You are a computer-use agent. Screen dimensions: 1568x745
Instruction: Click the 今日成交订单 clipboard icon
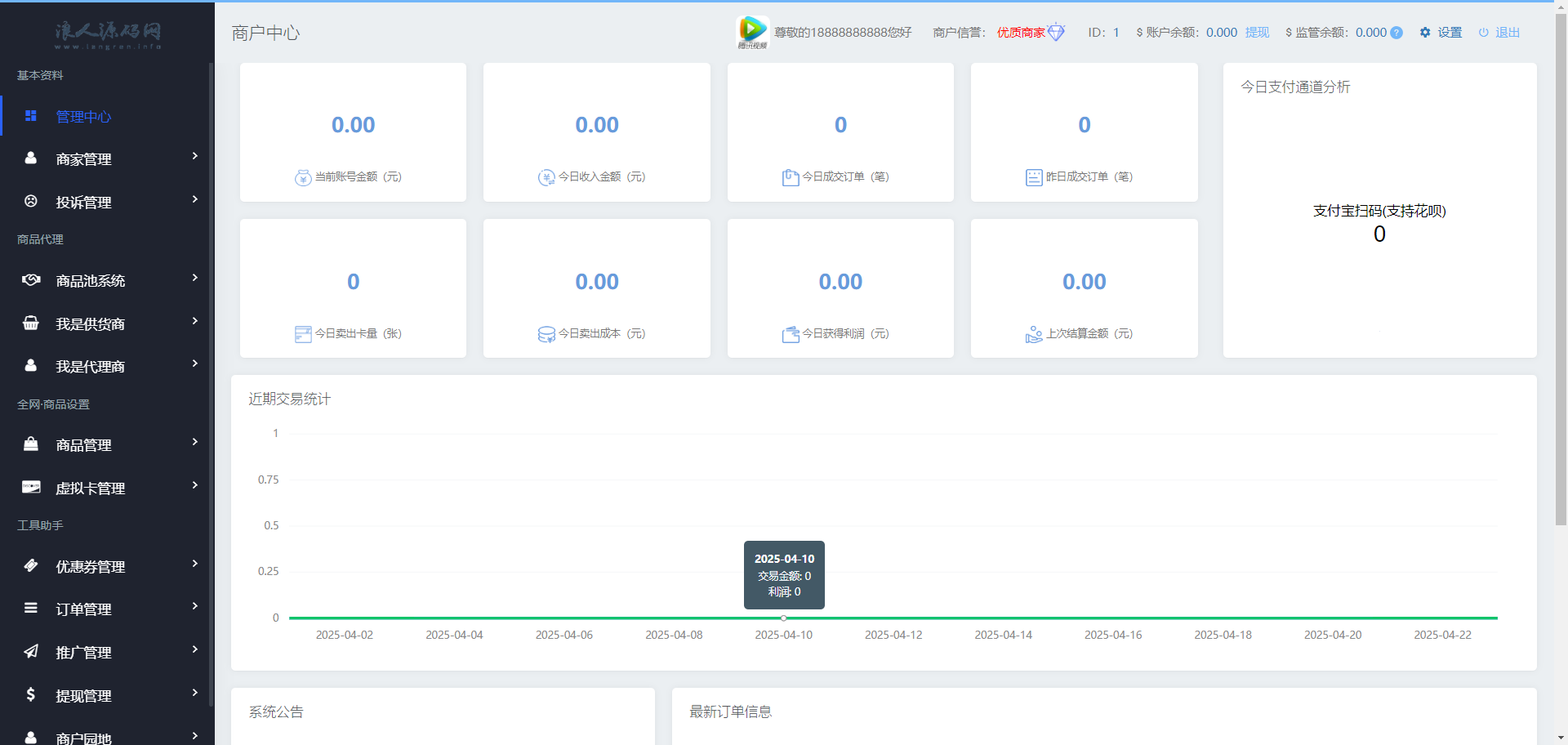click(790, 177)
